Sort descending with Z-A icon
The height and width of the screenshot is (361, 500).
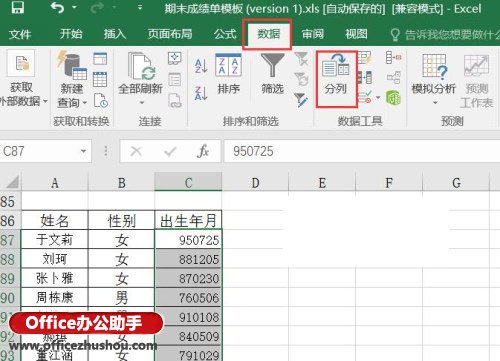(201, 93)
